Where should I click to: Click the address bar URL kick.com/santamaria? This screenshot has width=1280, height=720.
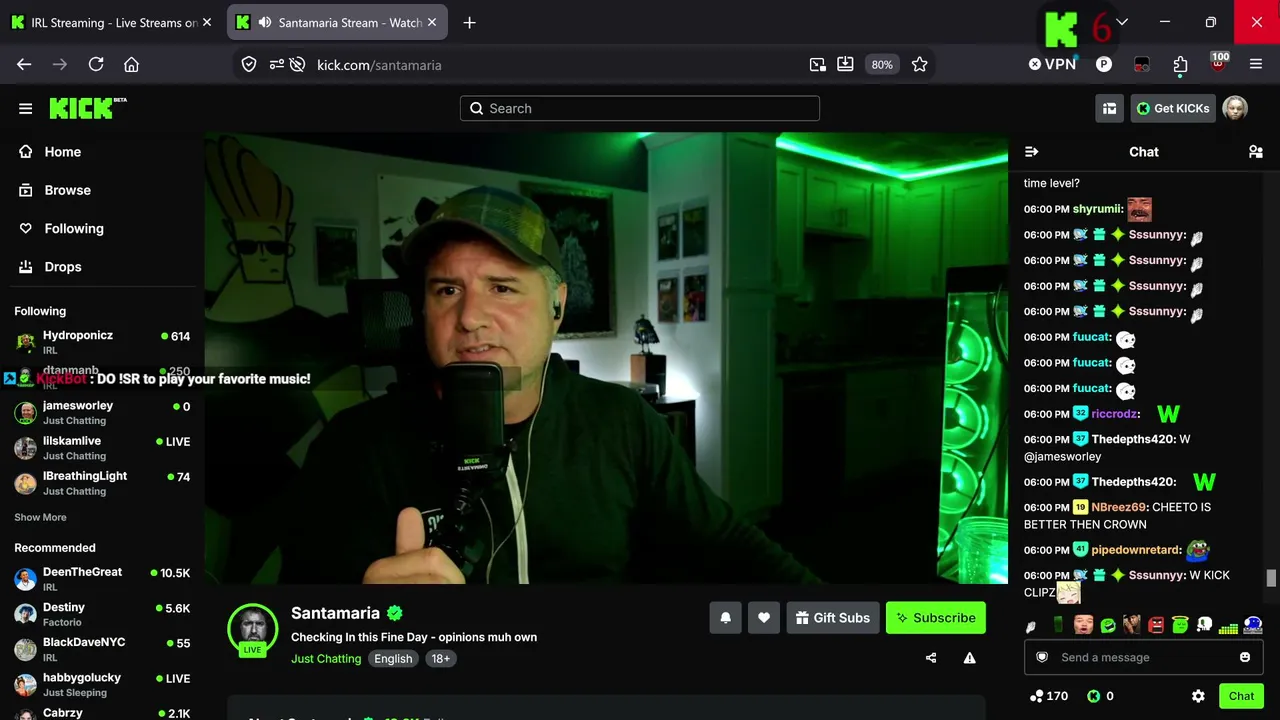coord(379,65)
